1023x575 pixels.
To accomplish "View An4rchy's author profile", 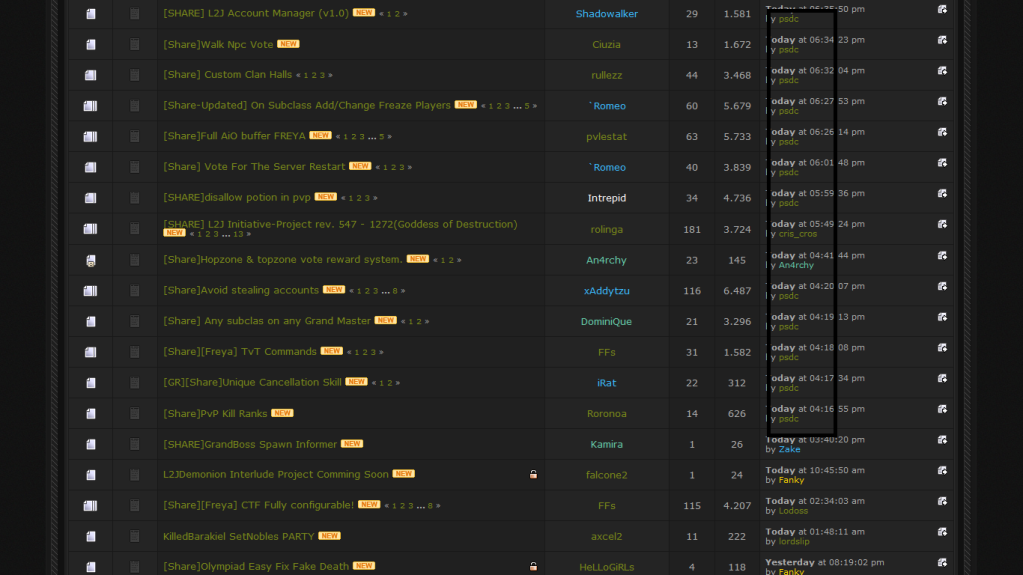I will click(606, 260).
